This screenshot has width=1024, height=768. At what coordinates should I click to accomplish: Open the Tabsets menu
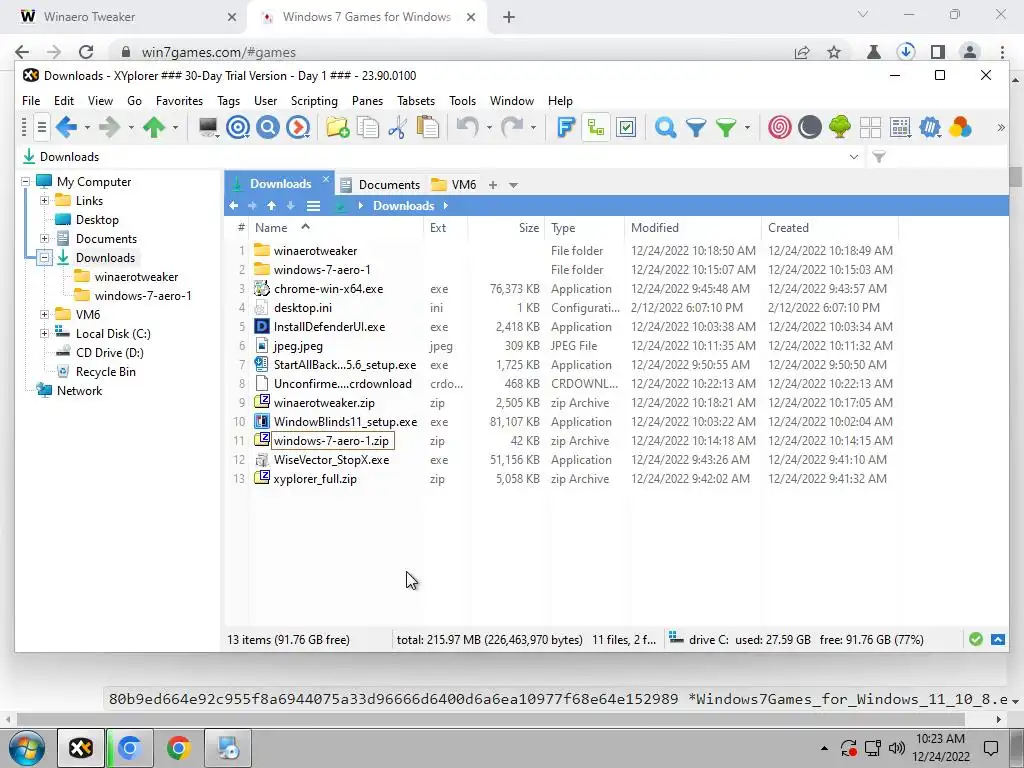tap(416, 101)
